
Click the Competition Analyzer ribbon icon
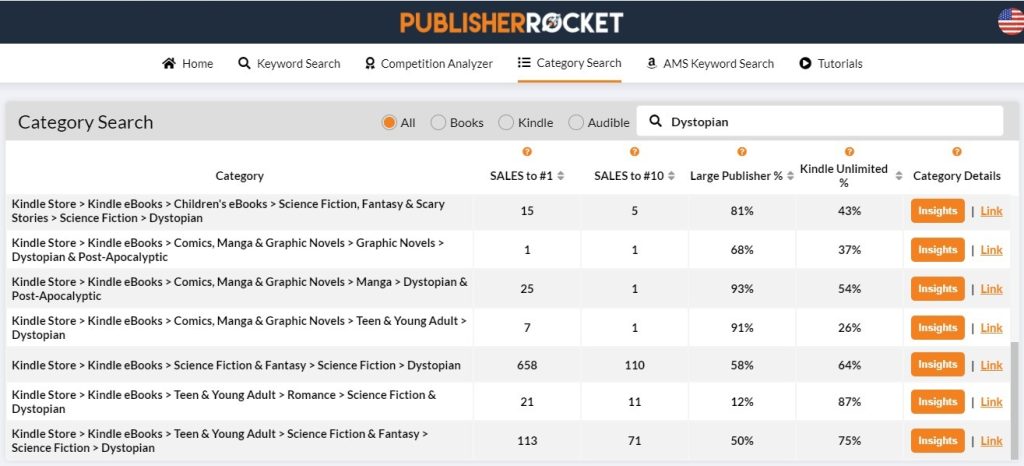click(x=370, y=63)
